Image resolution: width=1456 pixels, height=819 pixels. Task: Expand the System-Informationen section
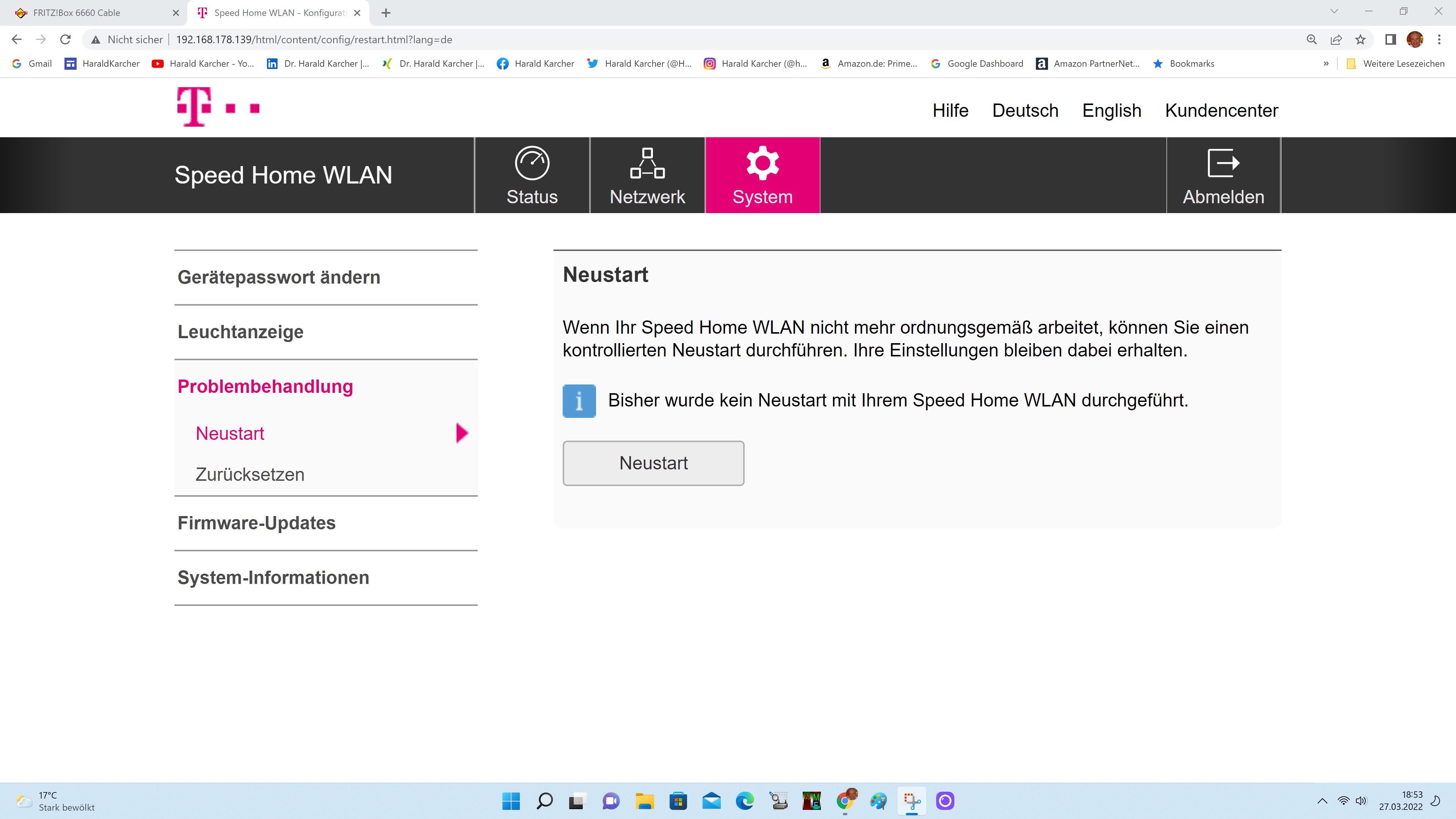273,577
